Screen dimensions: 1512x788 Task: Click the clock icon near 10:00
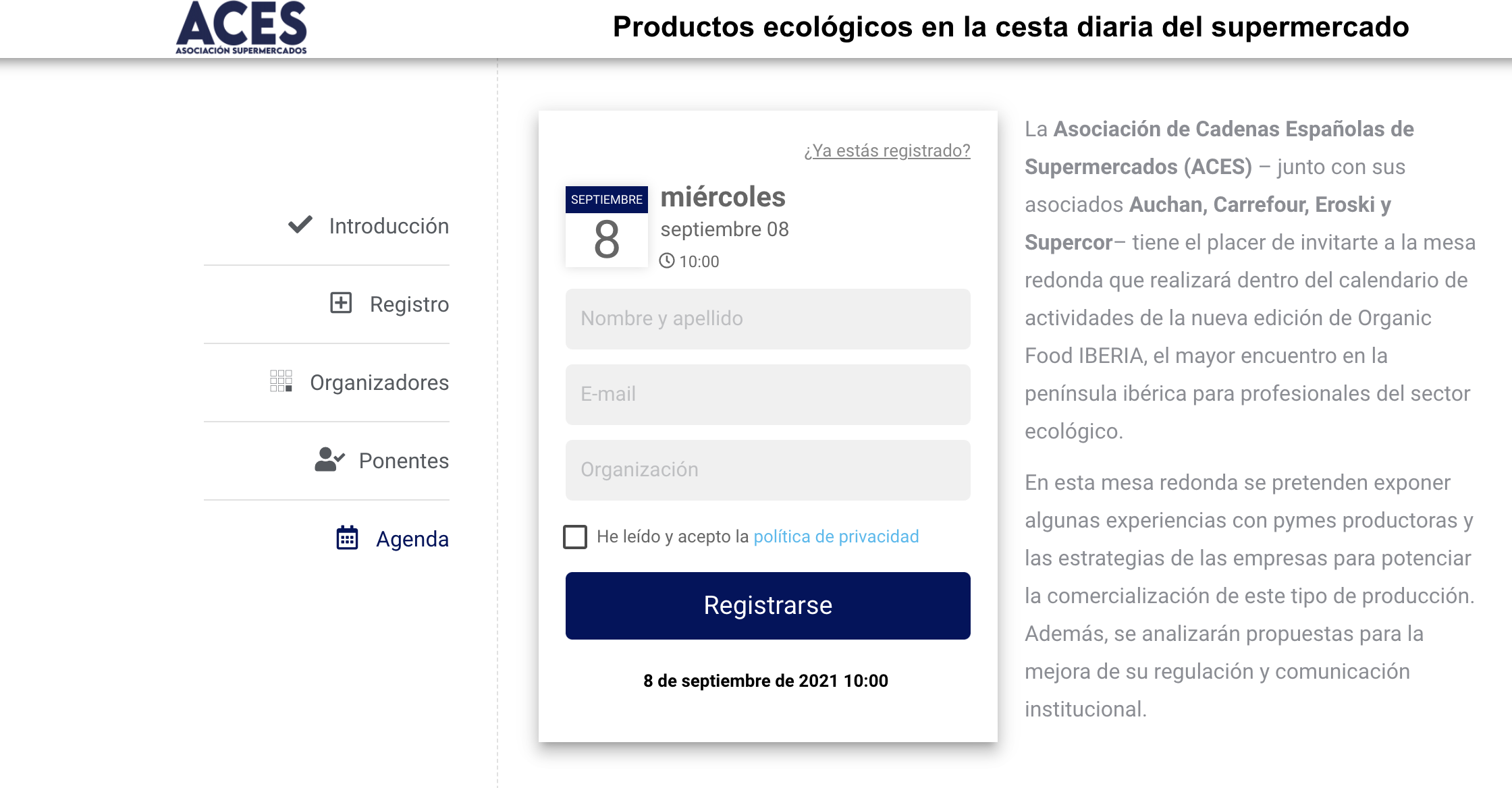(667, 261)
